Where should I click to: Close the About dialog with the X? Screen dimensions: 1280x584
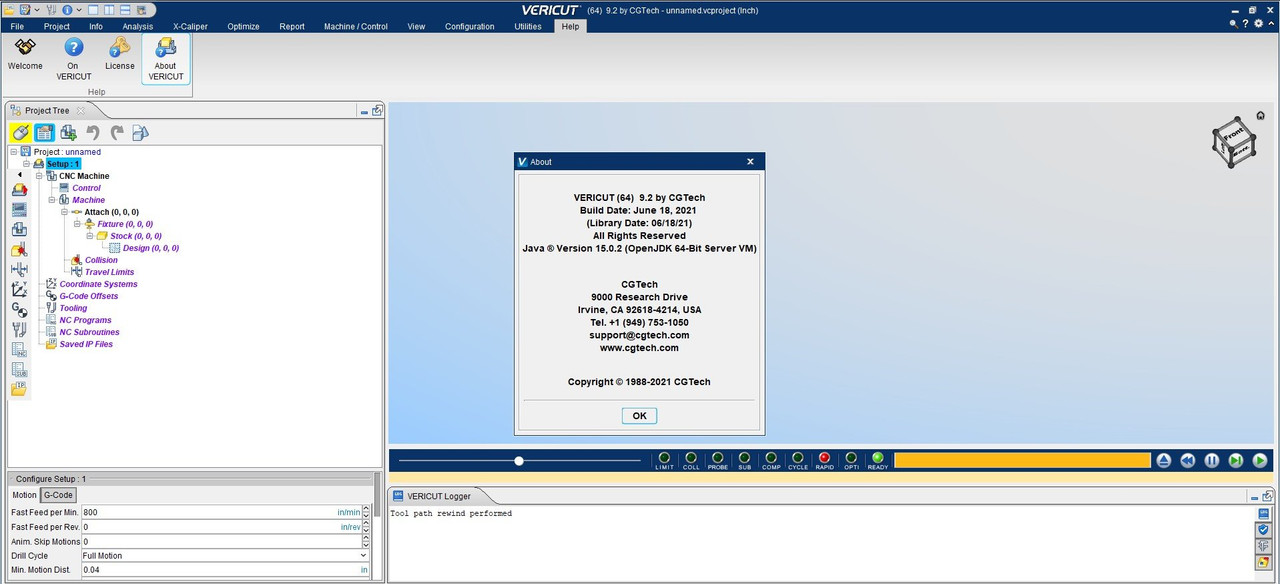tap(750, 161)
